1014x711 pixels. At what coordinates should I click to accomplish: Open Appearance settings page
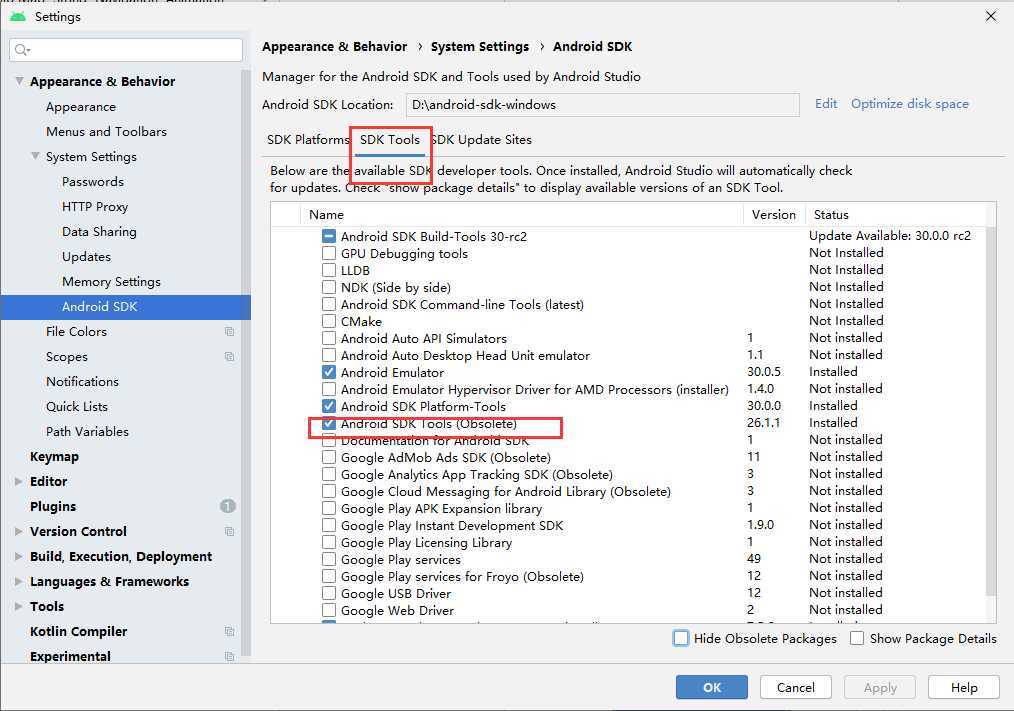81,107
